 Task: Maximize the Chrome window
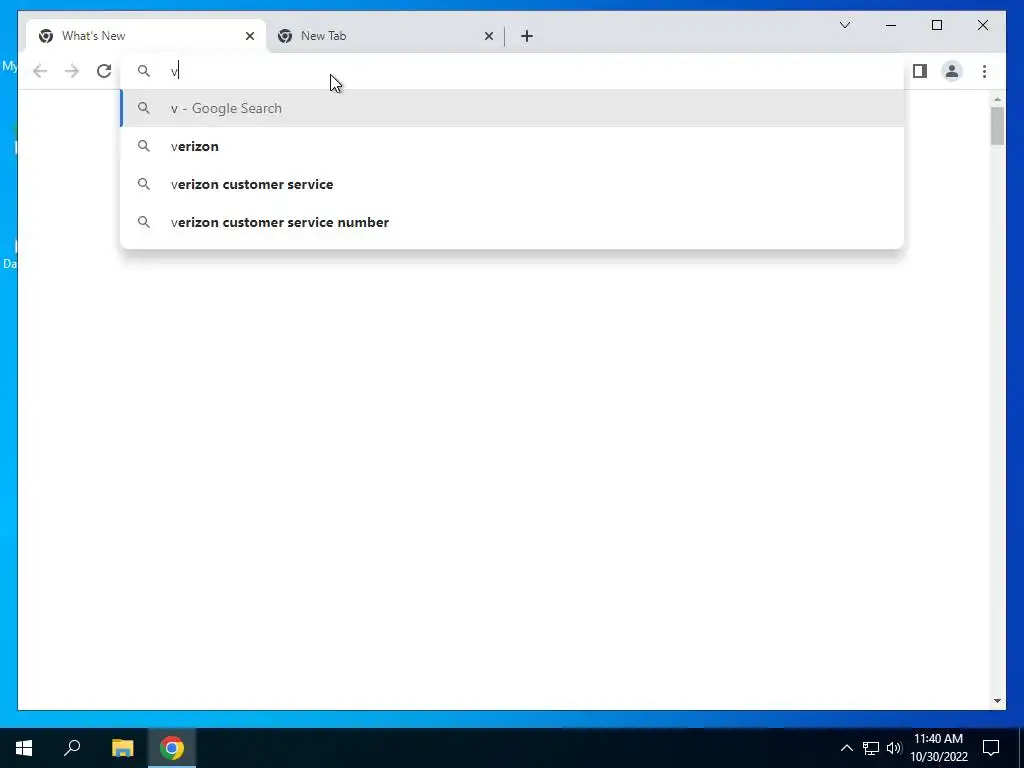pyautogui.click(x=936, y=25)
